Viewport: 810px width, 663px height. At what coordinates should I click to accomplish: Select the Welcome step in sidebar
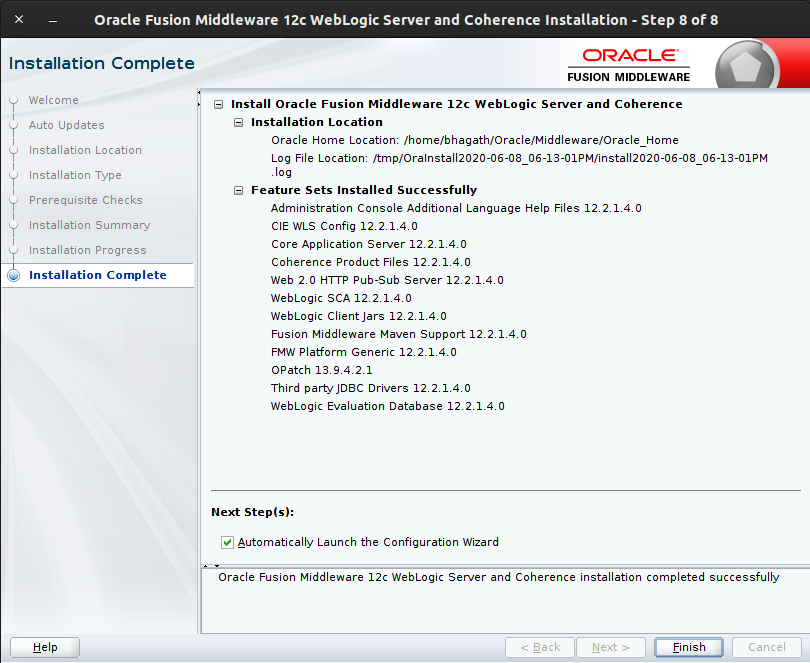pos(54,100)
